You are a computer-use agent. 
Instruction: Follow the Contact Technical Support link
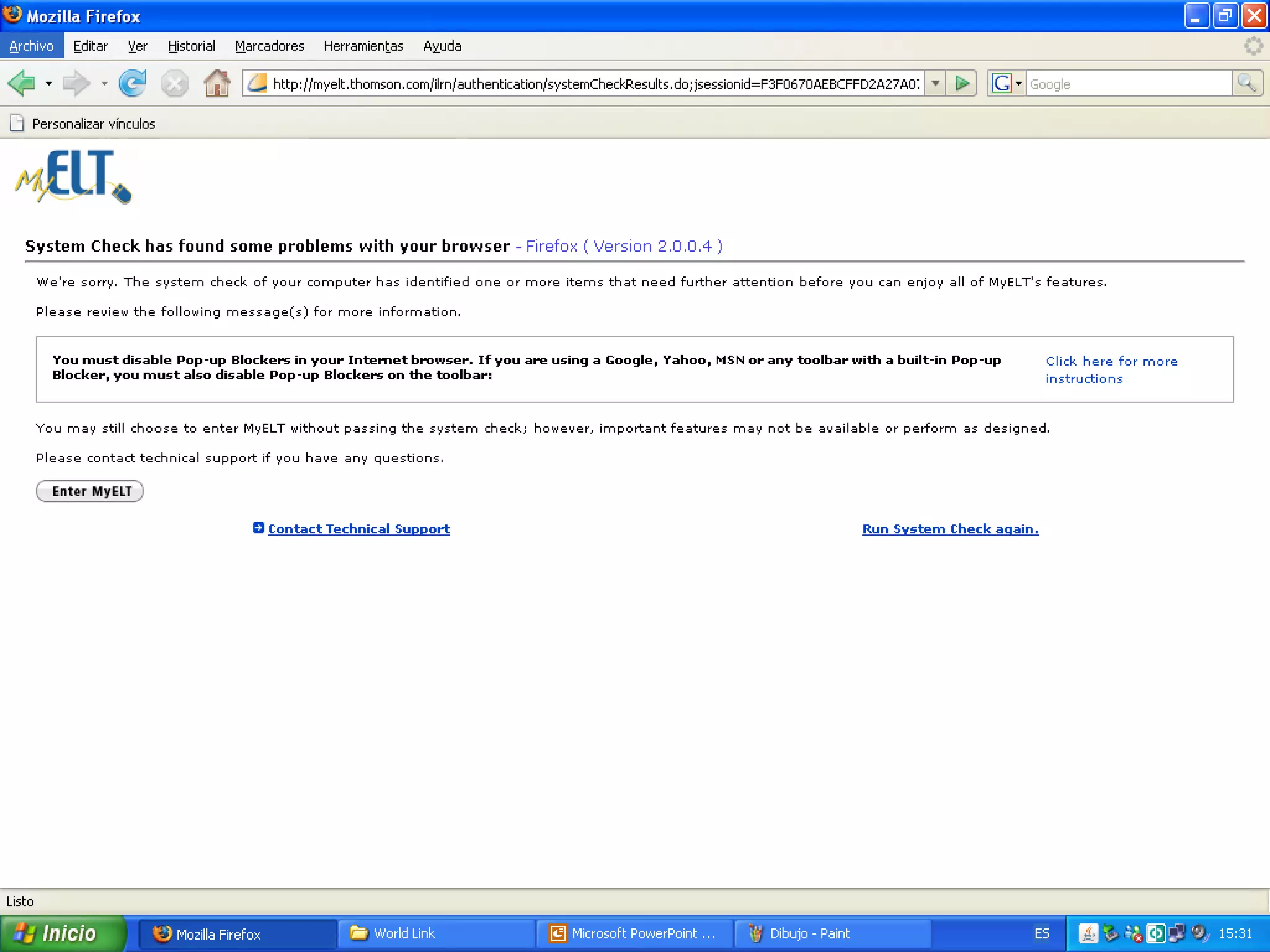(x=358, y=529)
